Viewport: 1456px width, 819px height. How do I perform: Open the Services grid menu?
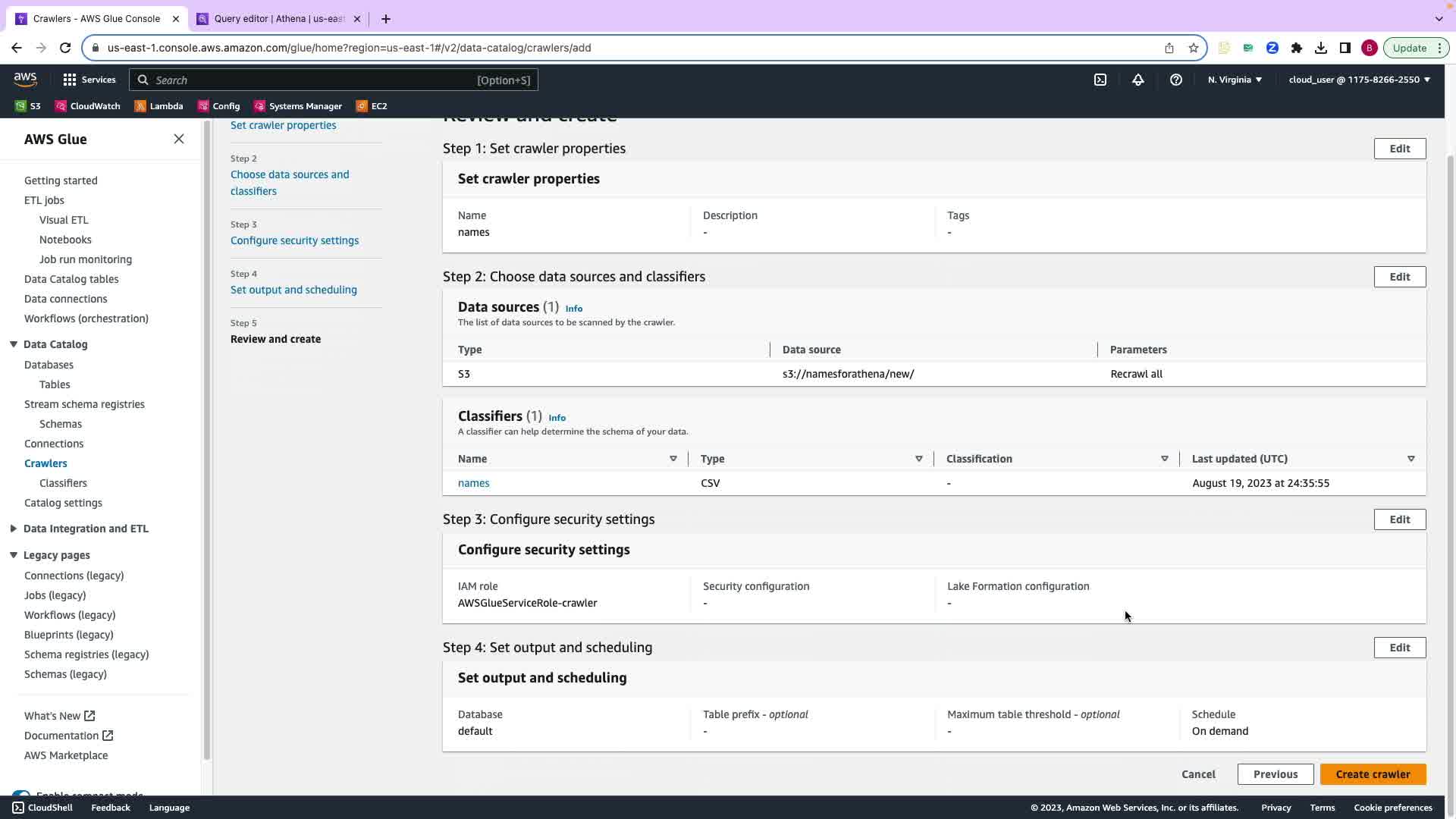point(89,80)
